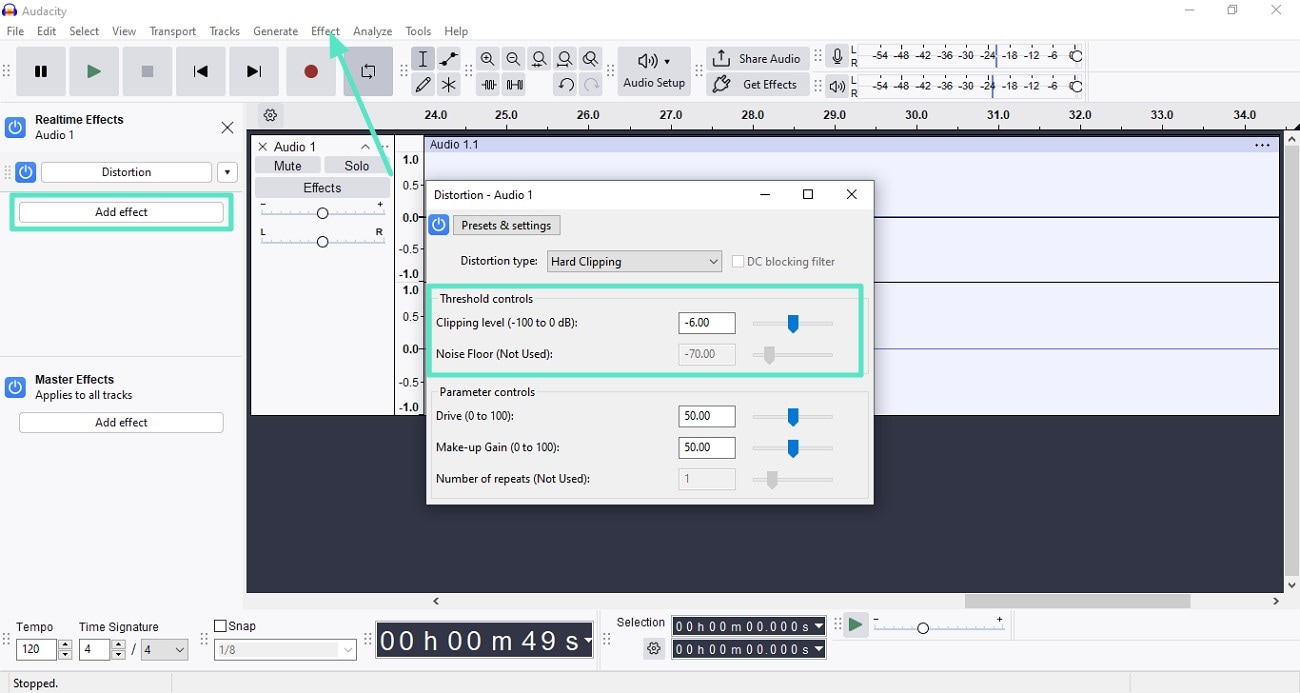
Task: Open the Effect menu
Action: click(x=325, y=31)
